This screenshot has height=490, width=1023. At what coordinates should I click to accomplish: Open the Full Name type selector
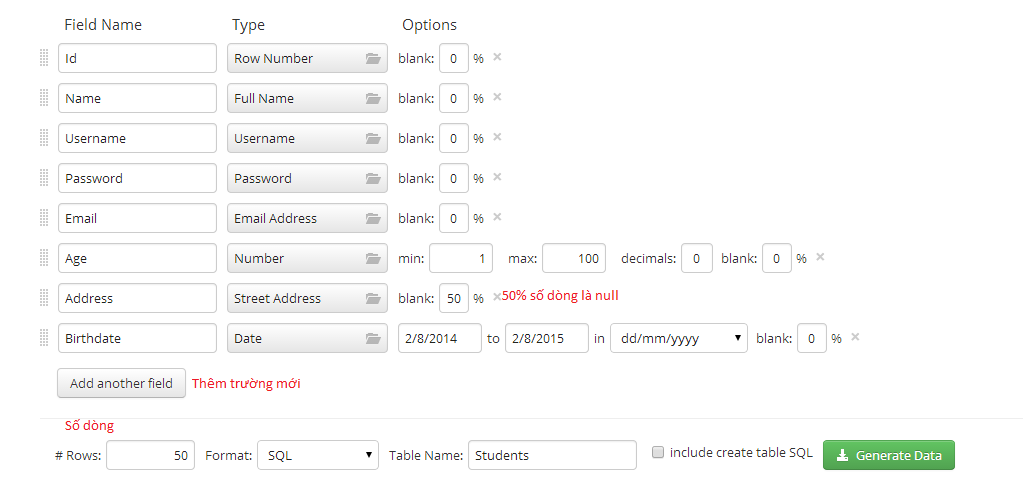307,98
